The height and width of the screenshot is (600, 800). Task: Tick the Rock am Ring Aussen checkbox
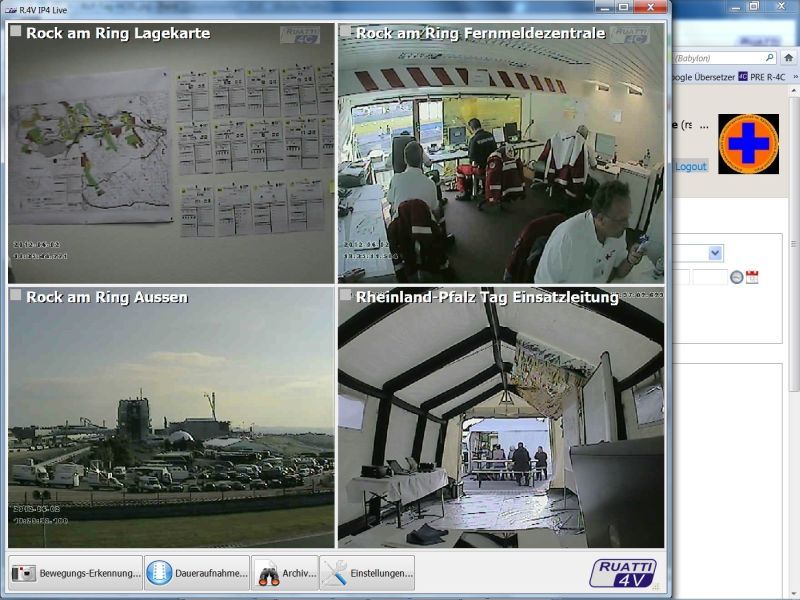16,295
